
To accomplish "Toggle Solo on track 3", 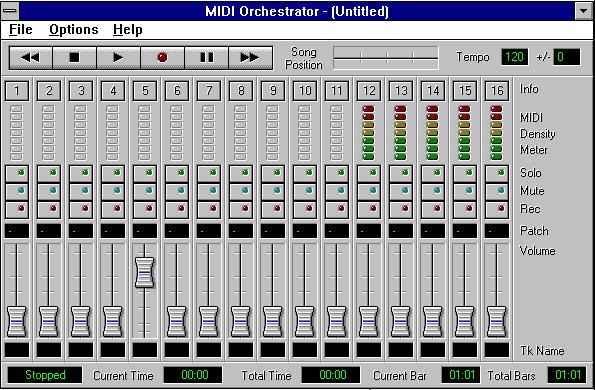I will pos(81,173).
